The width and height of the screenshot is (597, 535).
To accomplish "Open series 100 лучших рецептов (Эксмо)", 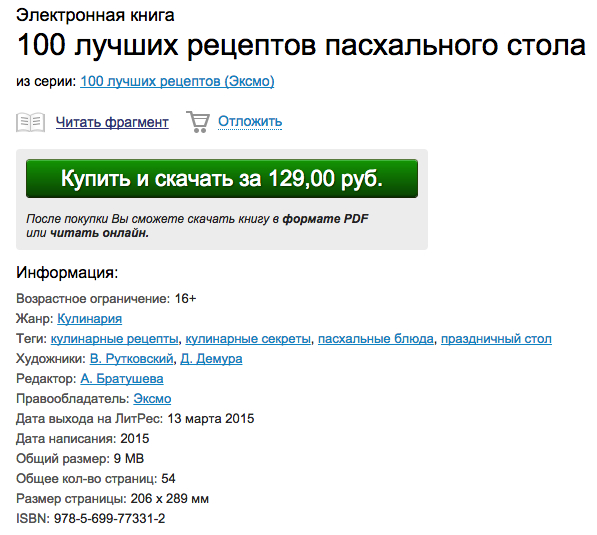I will coord(177,81).
